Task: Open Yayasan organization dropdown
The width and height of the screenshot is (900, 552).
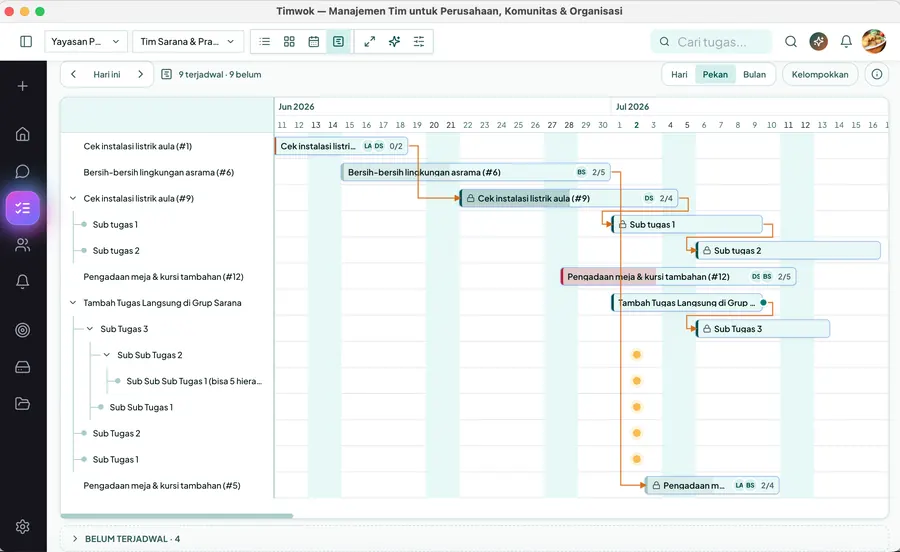Action: [86, 41]
